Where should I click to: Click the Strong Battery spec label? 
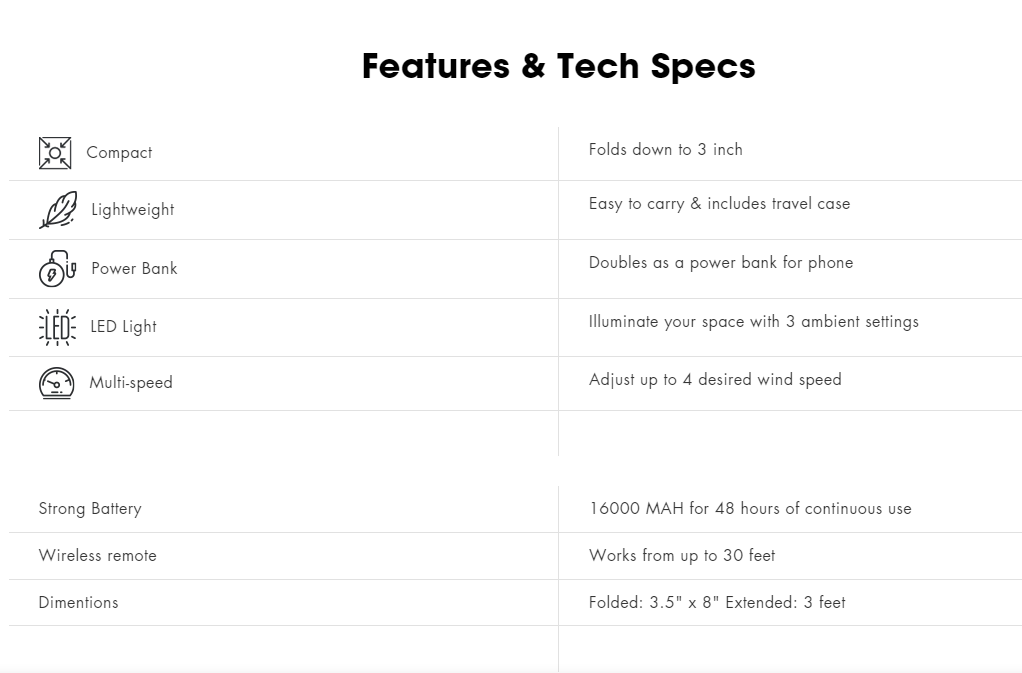point(90,509)
